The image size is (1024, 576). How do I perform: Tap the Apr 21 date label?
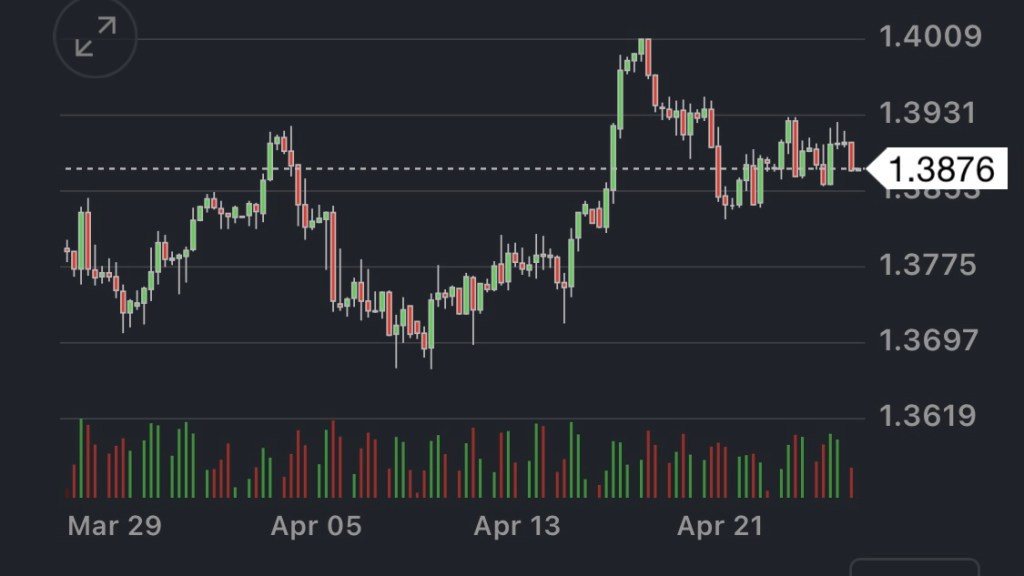point(720,526)
